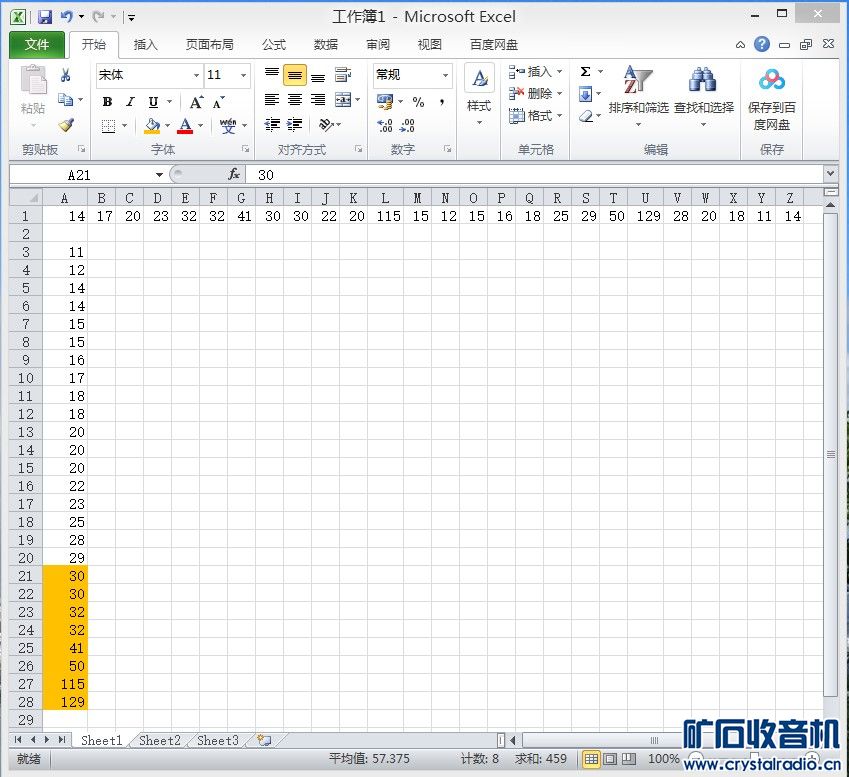849x777 pixels.
Task: Decrease font size with small A icon
Action: tap(218, 102)
